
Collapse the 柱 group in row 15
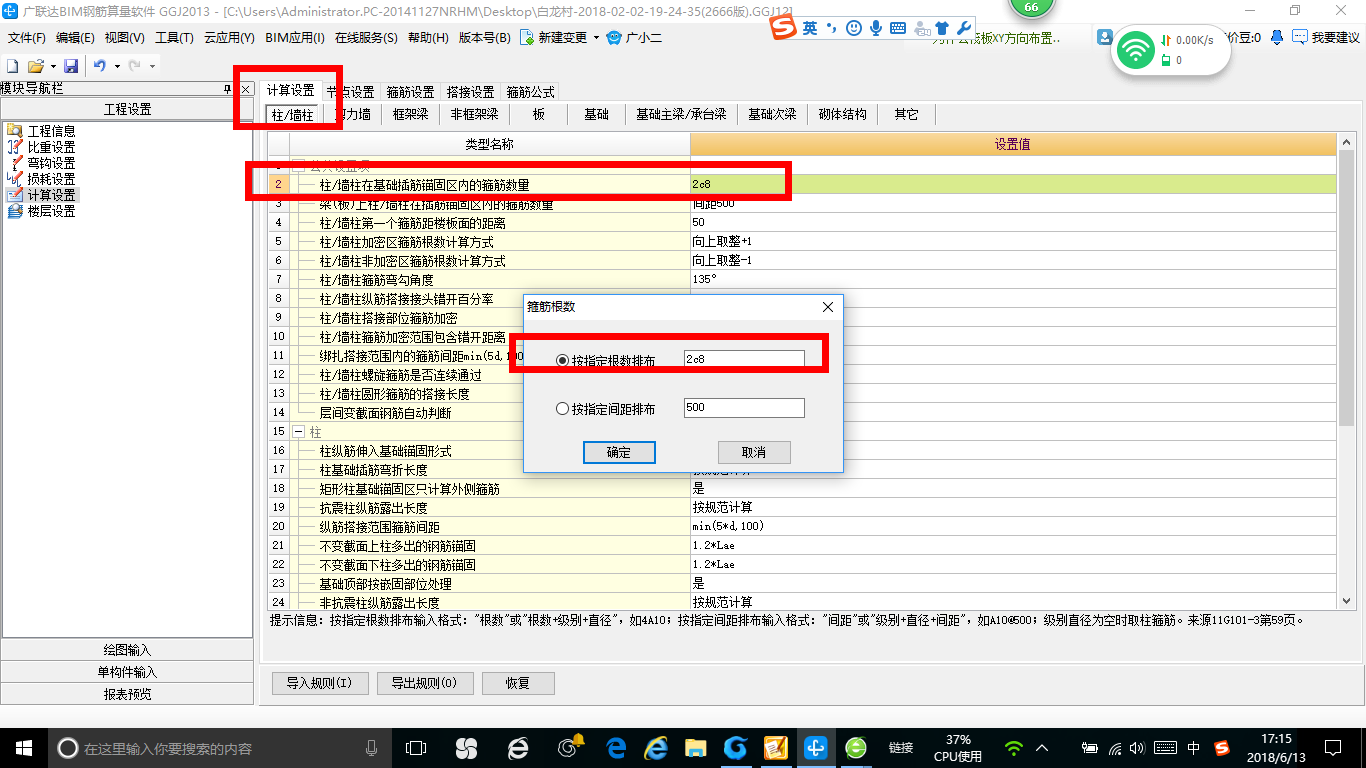click(x=298, y=432)
